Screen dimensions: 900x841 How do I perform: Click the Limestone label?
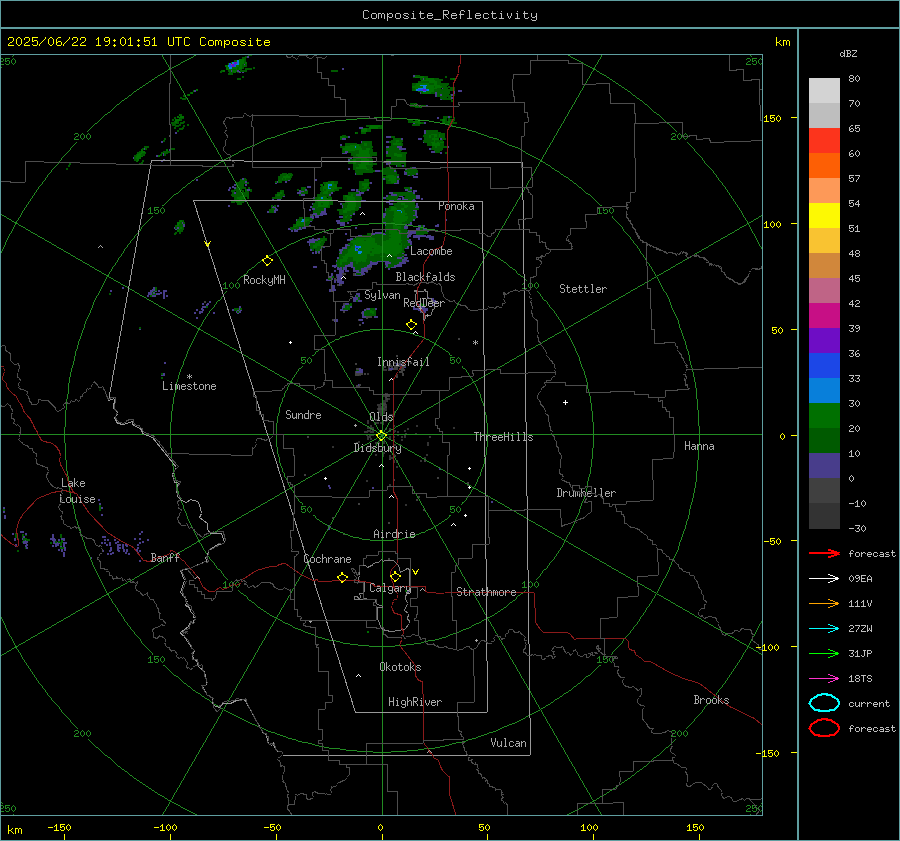pyautogui.click(x=189, y=386)
